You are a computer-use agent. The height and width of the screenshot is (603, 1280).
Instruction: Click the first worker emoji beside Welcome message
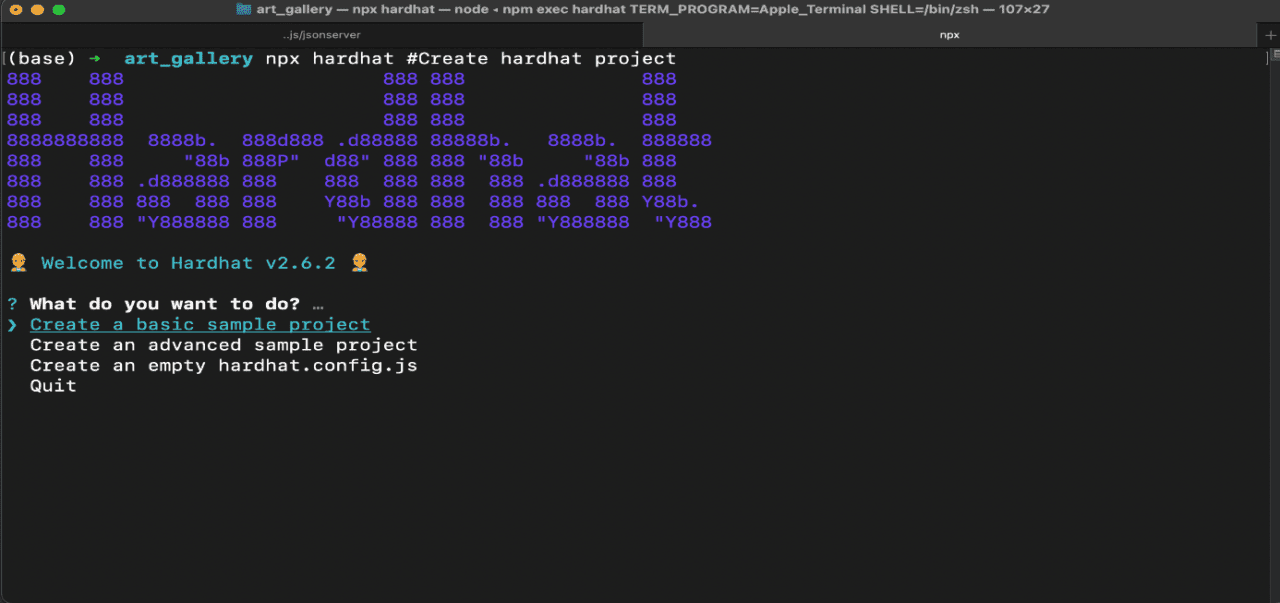point(17,262)
